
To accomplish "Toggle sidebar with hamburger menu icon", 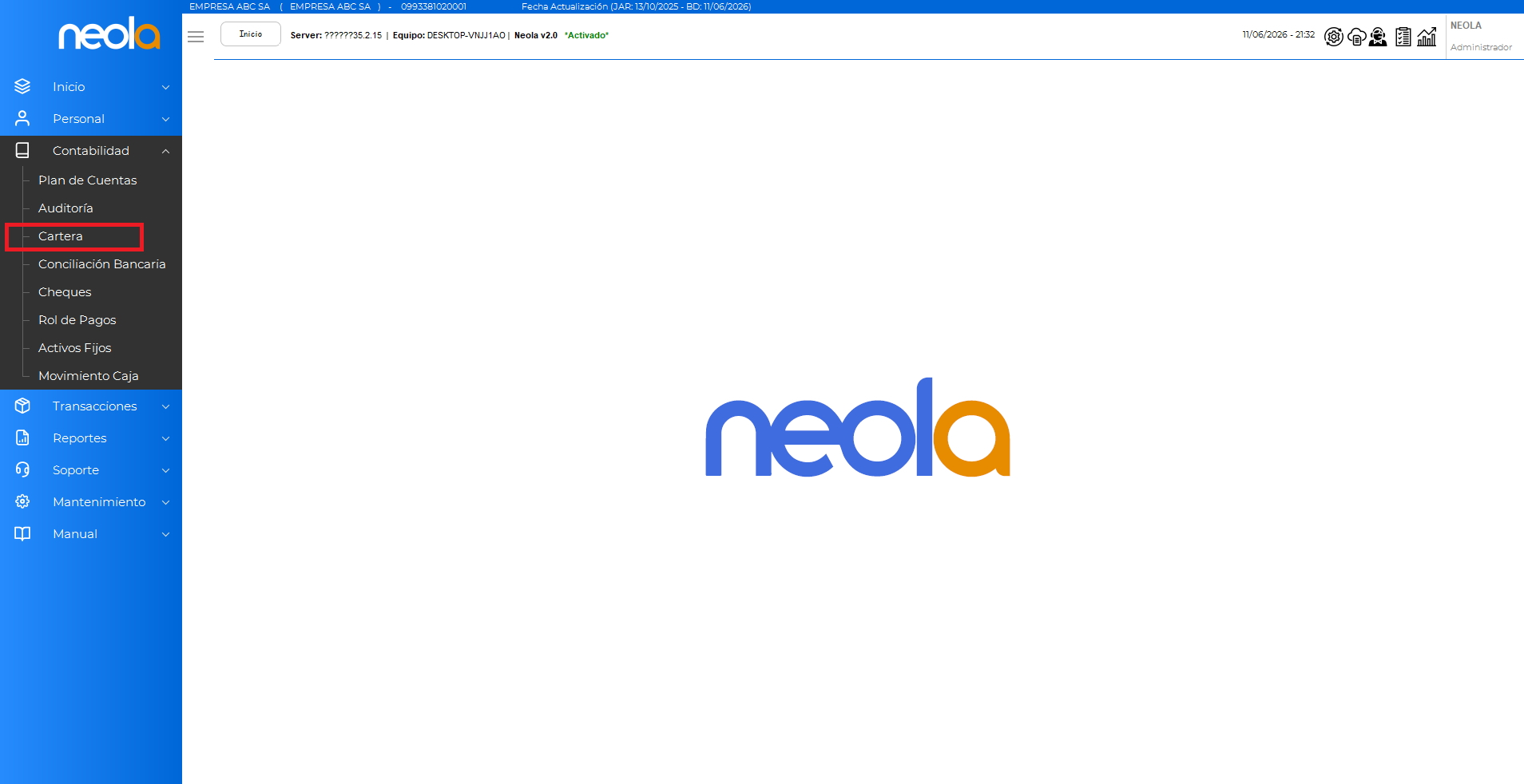I will [x=196, y=37].
